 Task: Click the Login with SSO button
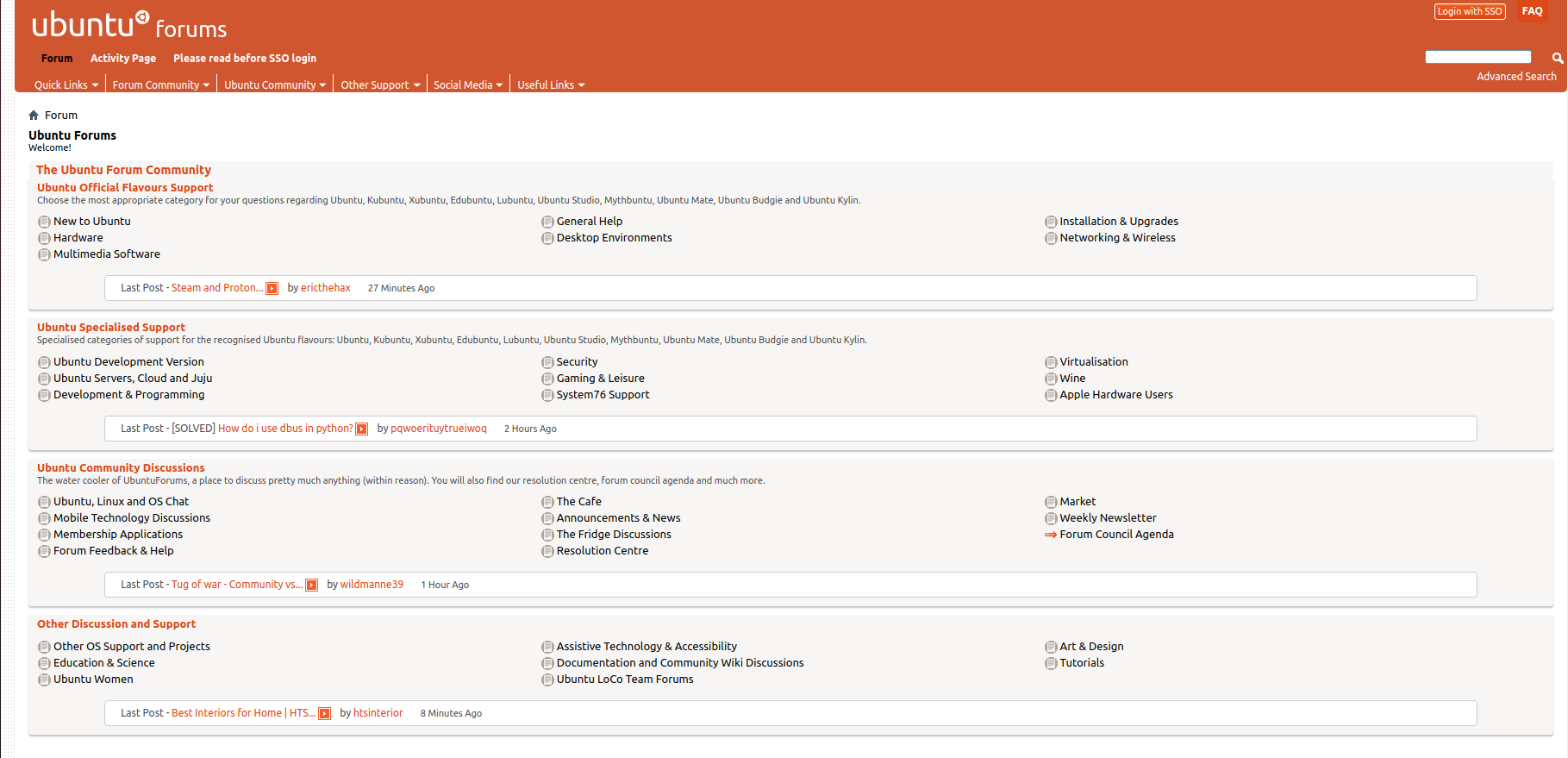pos(1469,12)
